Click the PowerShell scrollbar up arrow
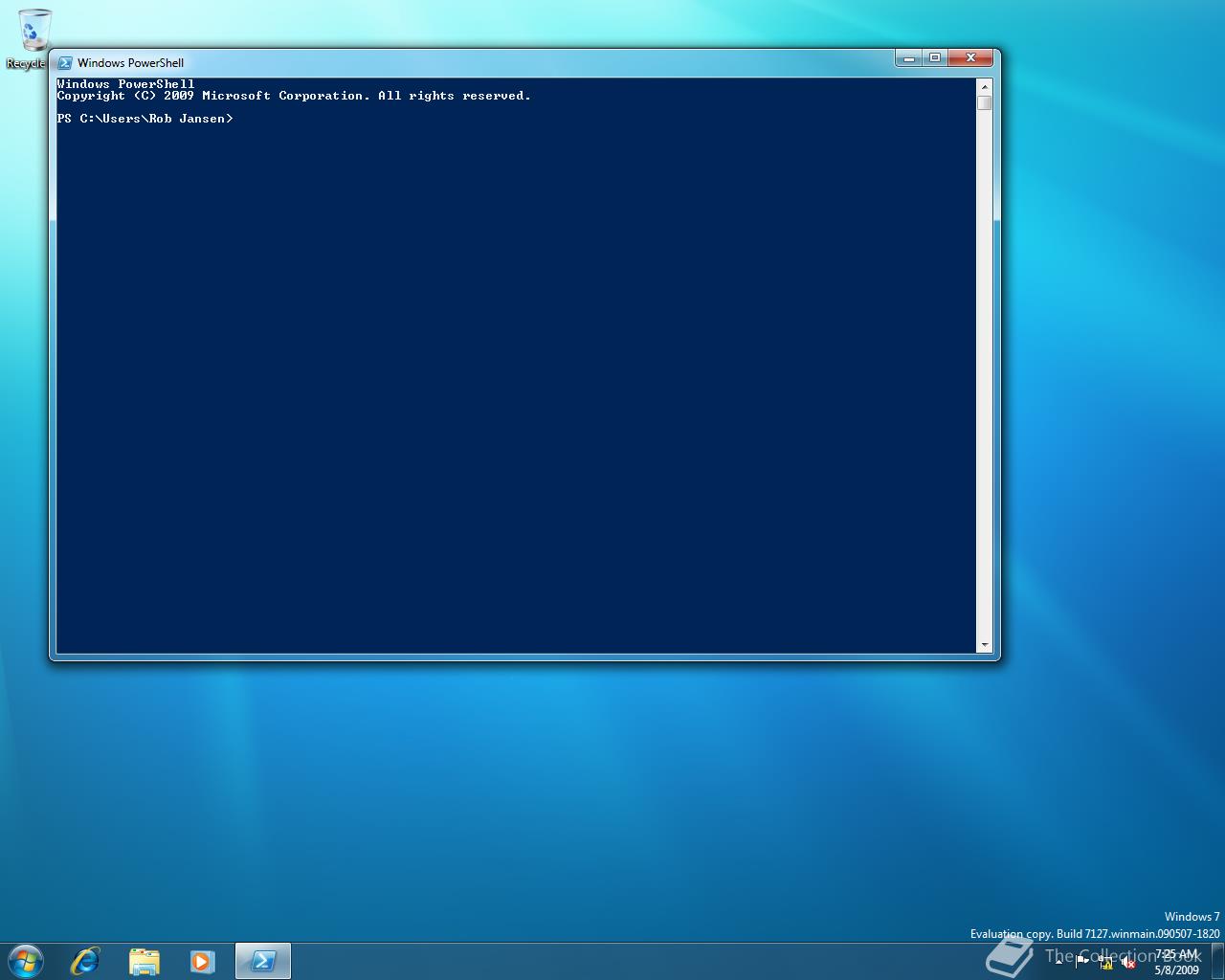This screenshot has width=1225, height=980. click(984, 87)
